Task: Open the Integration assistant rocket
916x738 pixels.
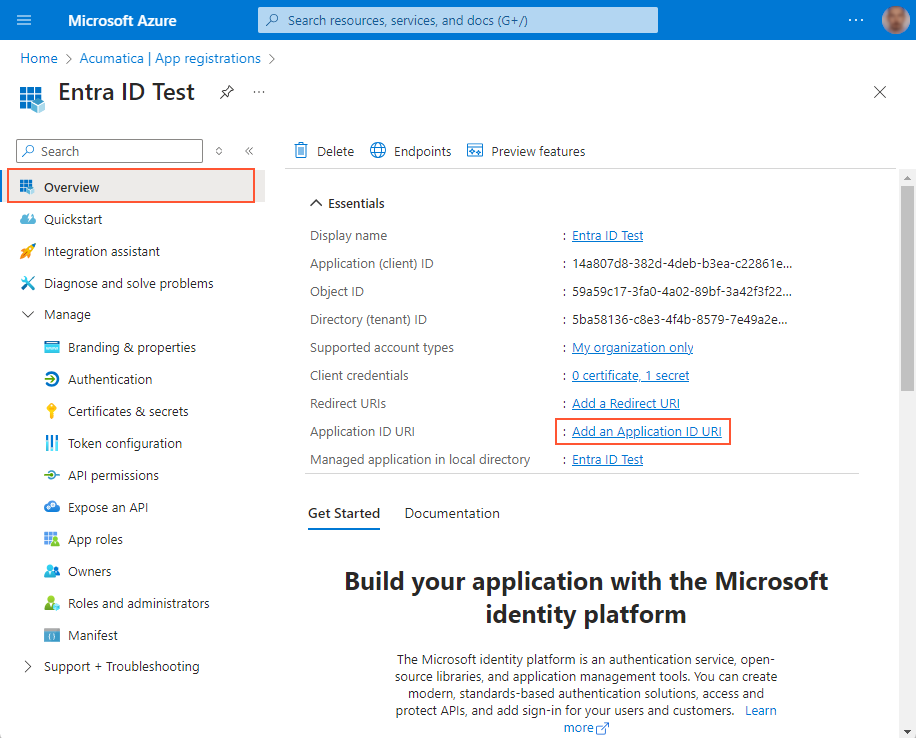Action: [x=28, y=251]
